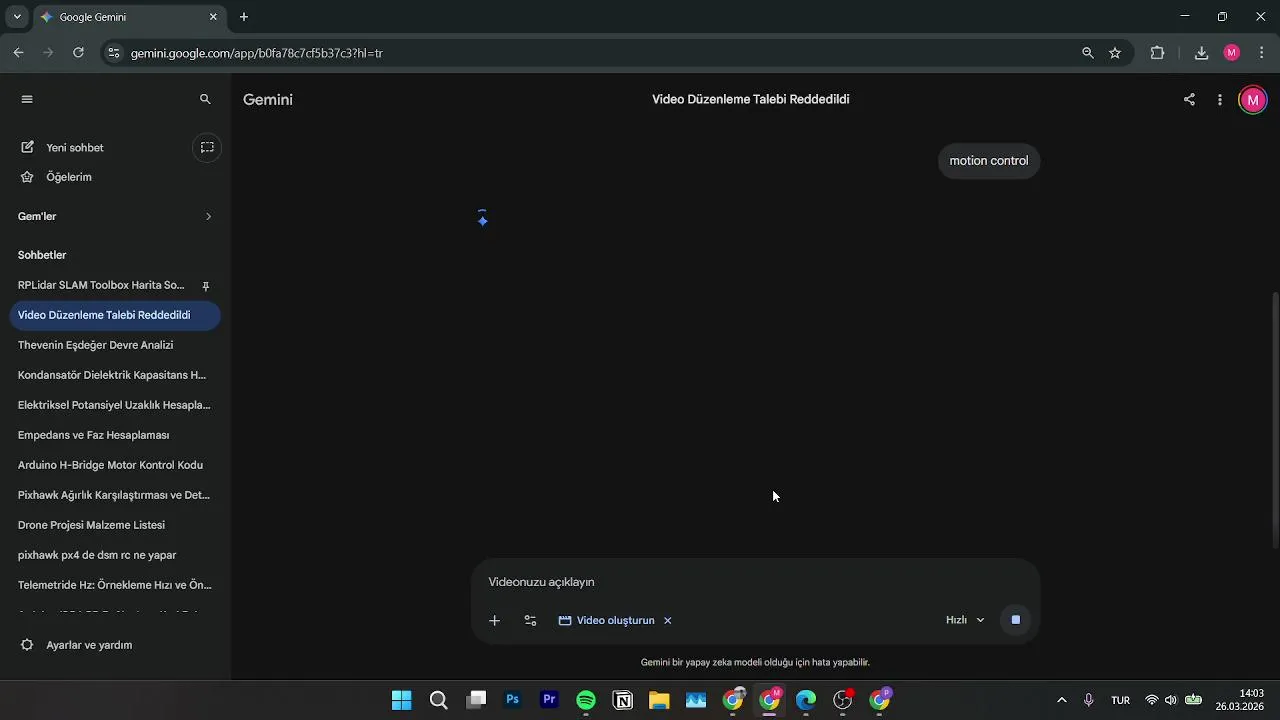Open the Chrome three-dot menu
The image size is (1280, 720).
point(1262,53)
